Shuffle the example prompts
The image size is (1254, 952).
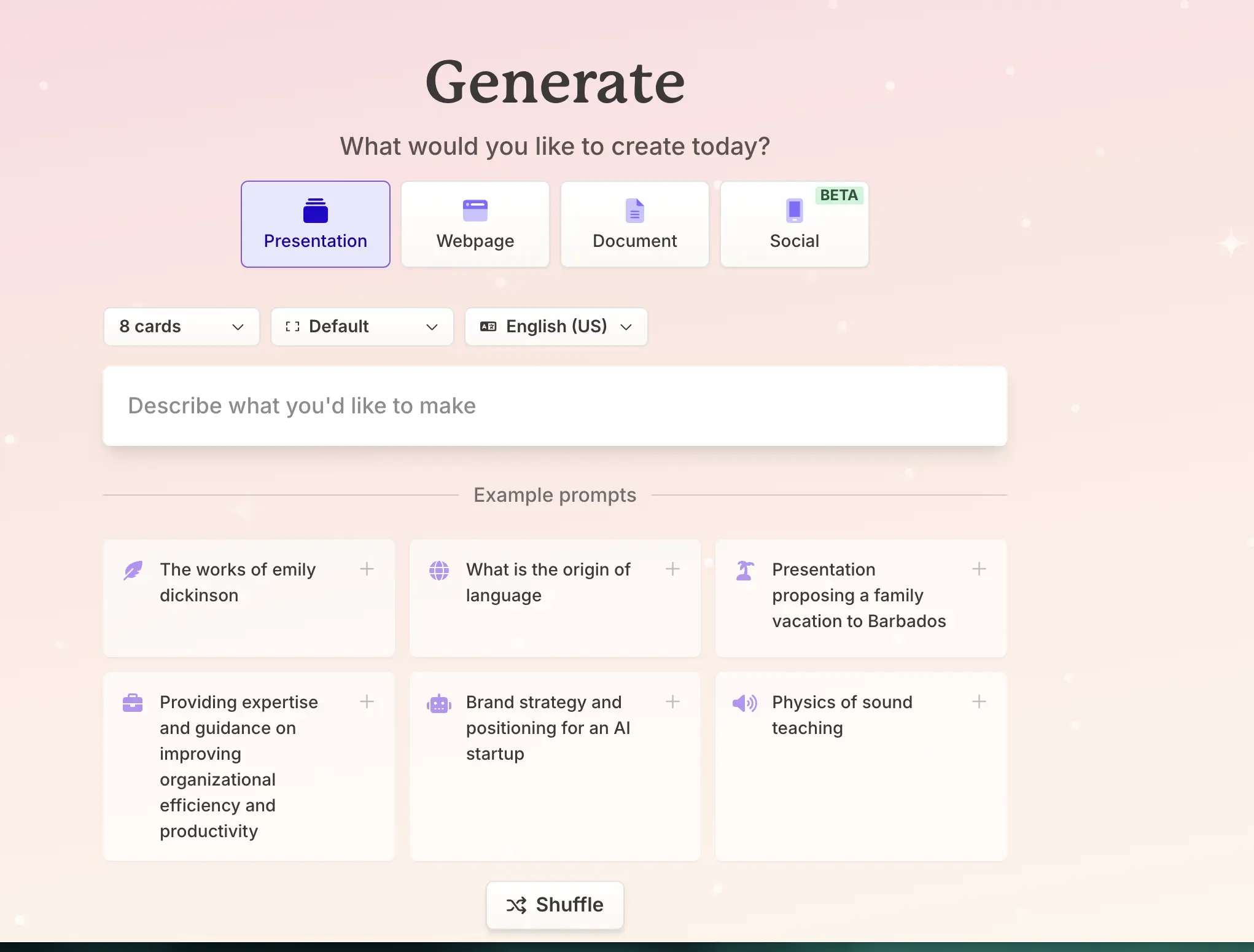tap(555, 905)
